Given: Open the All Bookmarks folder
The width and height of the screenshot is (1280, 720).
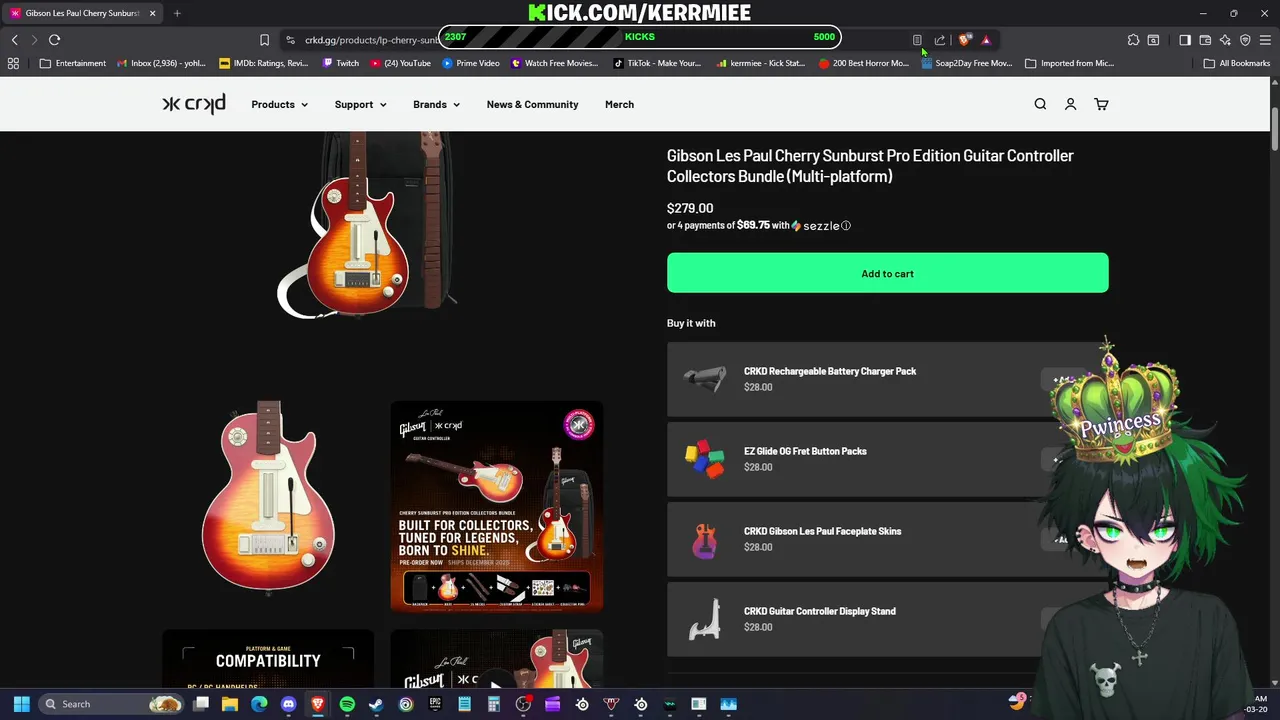Looking at the screenshot, I should point(1236,63).
